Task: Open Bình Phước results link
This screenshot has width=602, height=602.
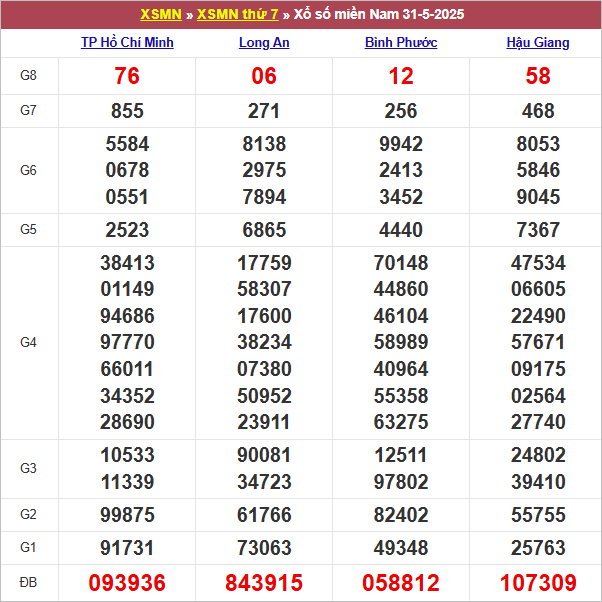Action: pos(401,42)
